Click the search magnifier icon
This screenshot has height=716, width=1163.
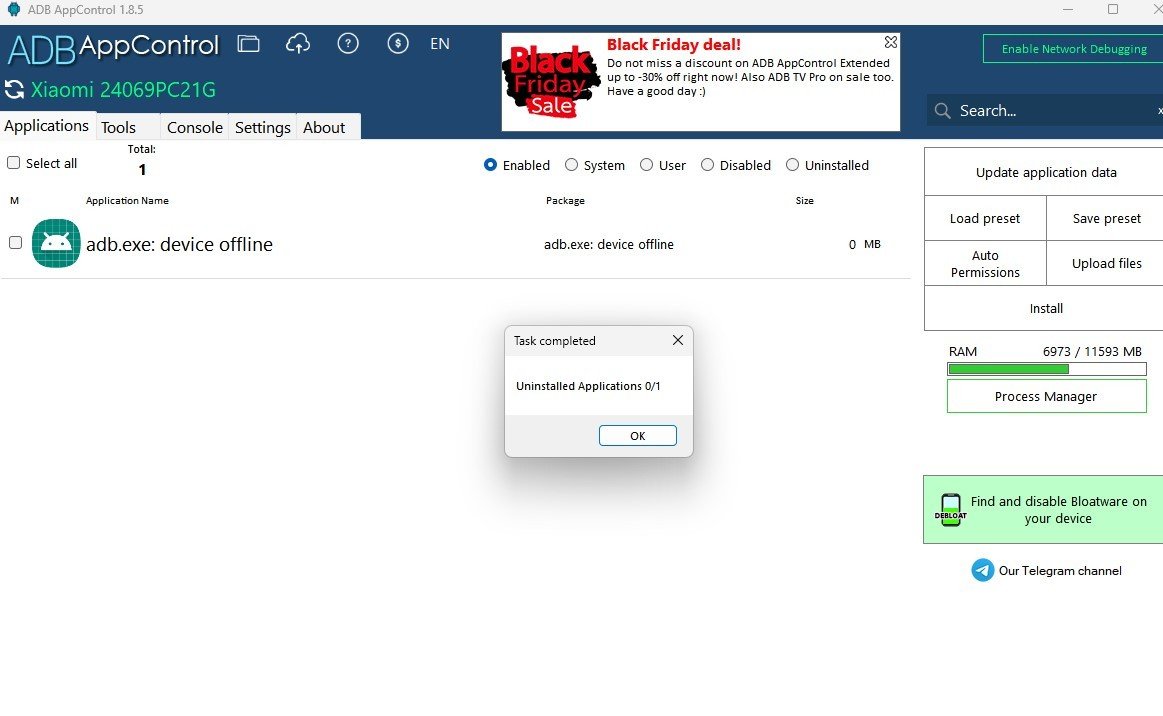coord(943,111)
